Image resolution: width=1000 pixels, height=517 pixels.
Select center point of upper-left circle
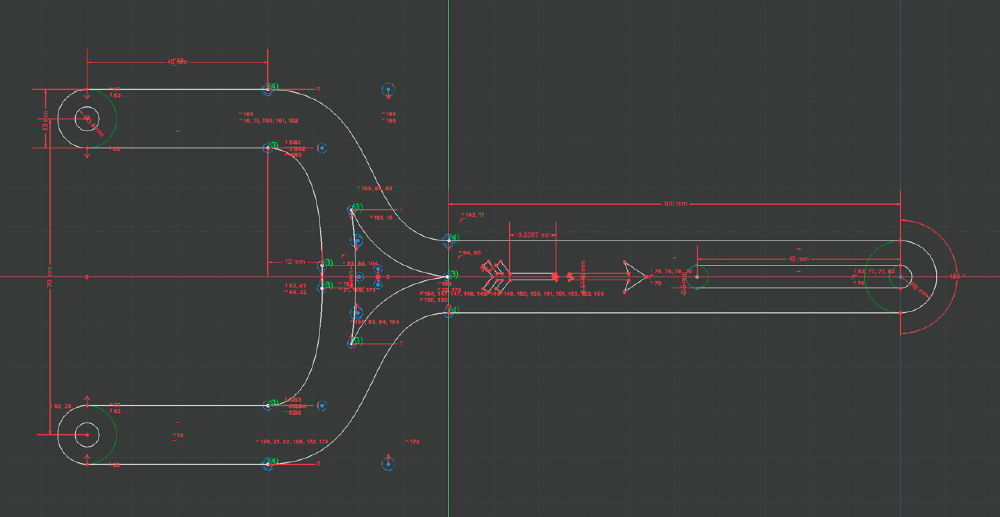[x=86, y=118]
